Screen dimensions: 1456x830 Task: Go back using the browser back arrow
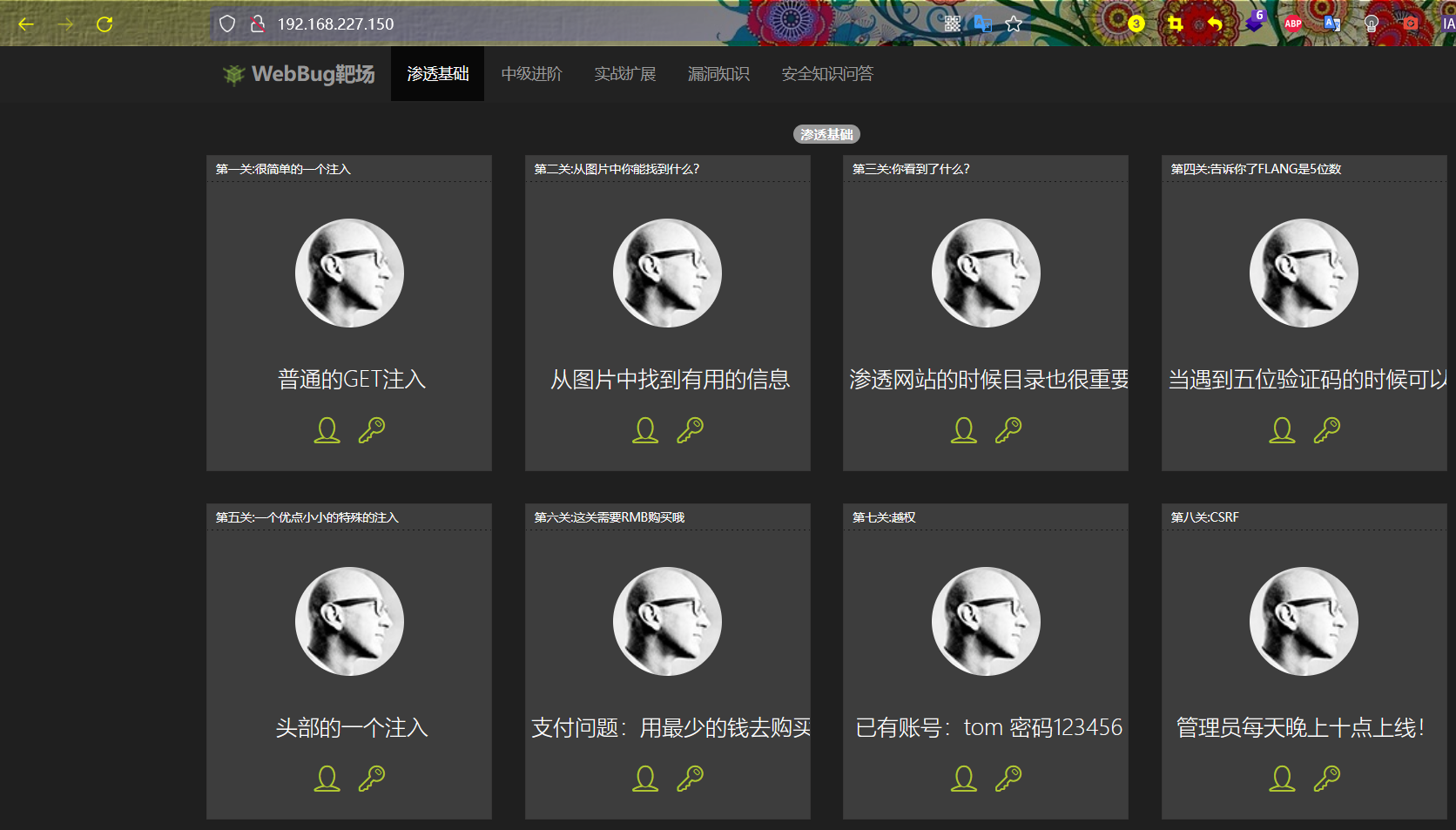tap(26, 24)
